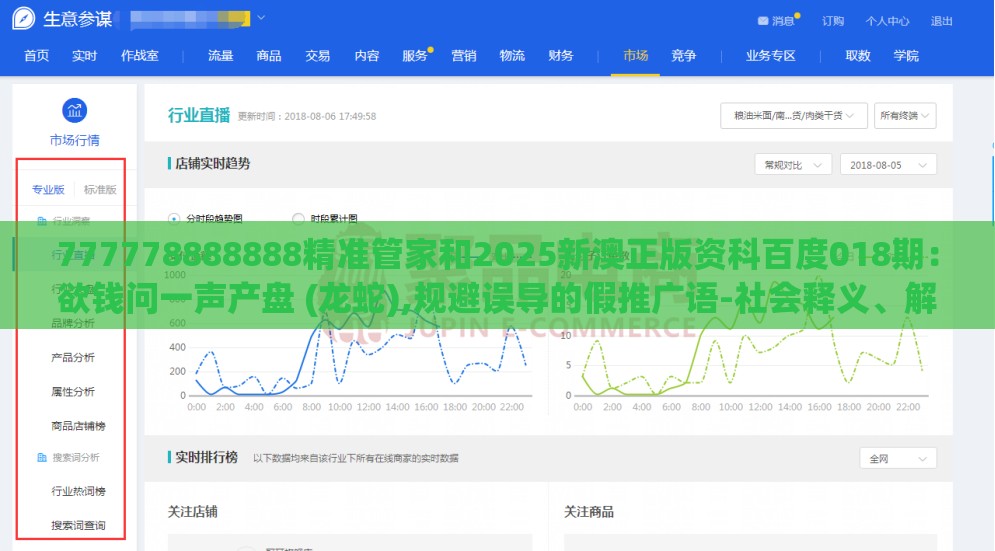This screenshot has height=551, width=995.
Task: Open 搜索词查询 in sidebar
Action: [78, 526]
